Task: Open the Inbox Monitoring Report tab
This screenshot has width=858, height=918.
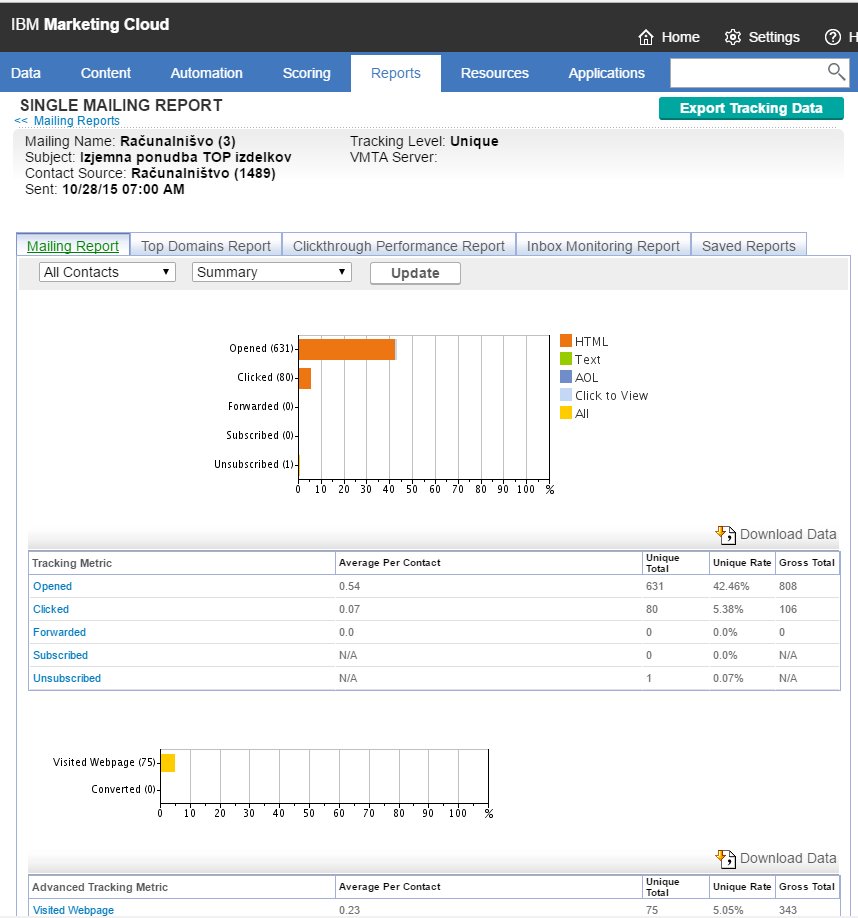Action: click(603, 246)
